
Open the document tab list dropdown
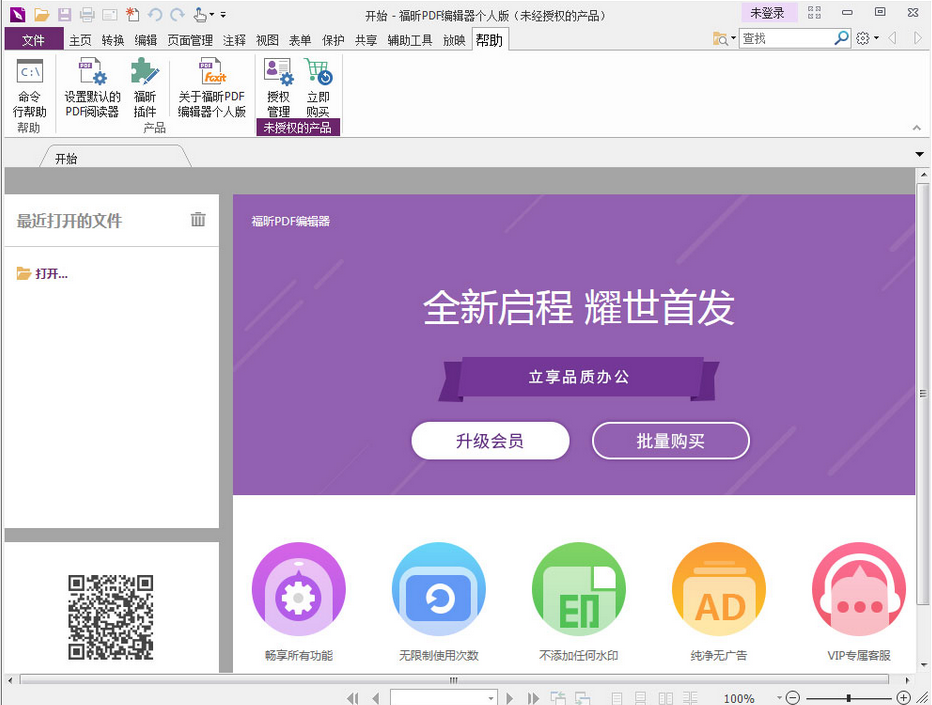tap(920, 155)
